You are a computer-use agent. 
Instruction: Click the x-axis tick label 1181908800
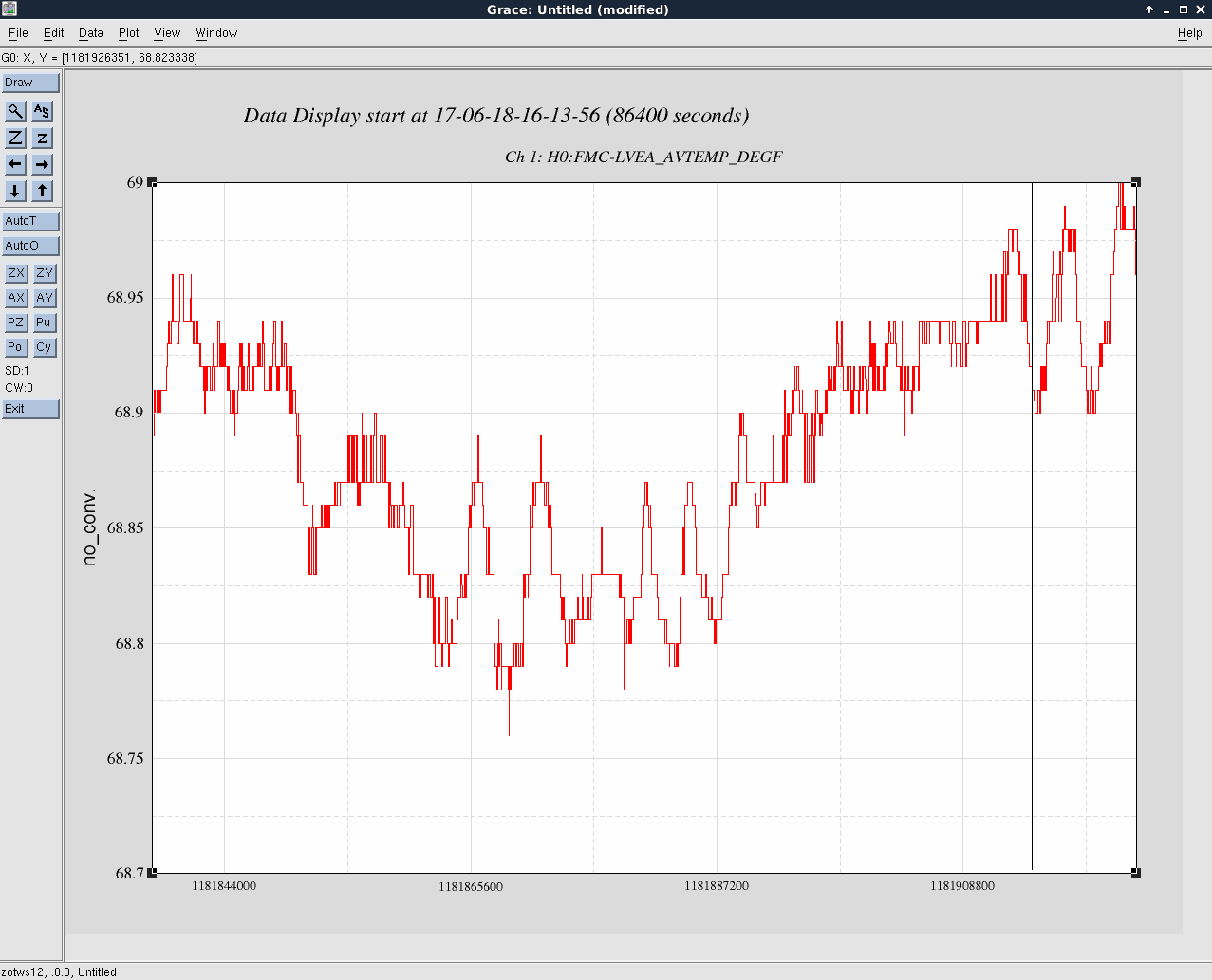pyautogui.click(x=962, y=886)
